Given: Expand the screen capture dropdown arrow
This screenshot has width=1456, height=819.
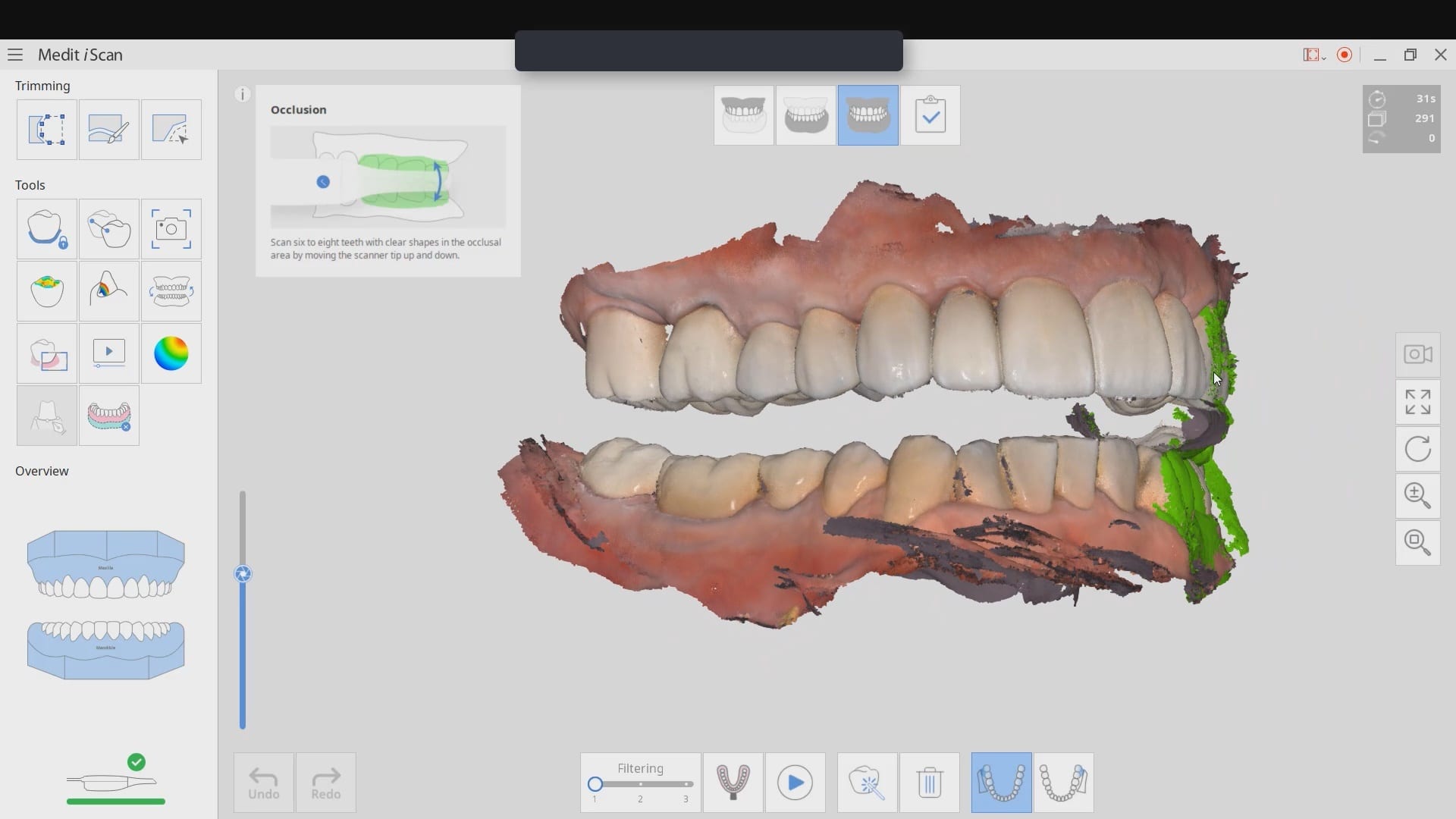Looking at the screenshot, I should tap(1323, 57).
